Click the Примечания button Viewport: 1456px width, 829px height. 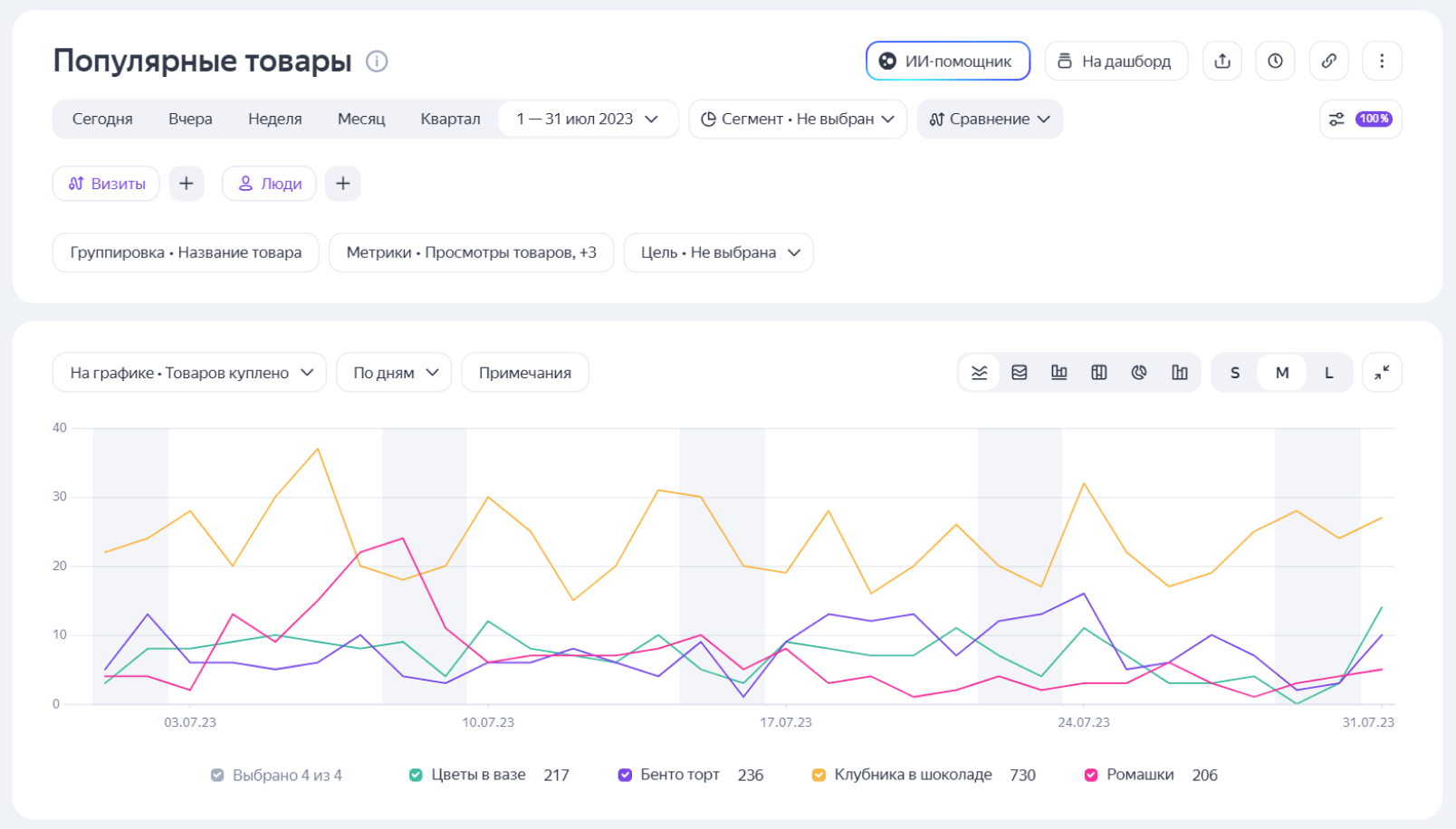[525, 373]
